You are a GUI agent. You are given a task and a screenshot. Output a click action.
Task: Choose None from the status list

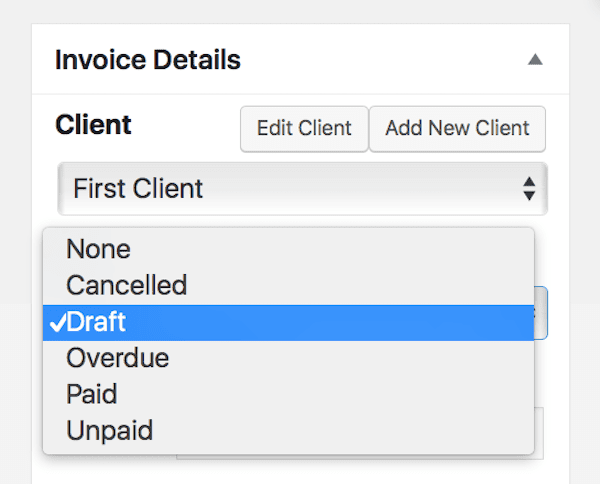coord(289,249)
